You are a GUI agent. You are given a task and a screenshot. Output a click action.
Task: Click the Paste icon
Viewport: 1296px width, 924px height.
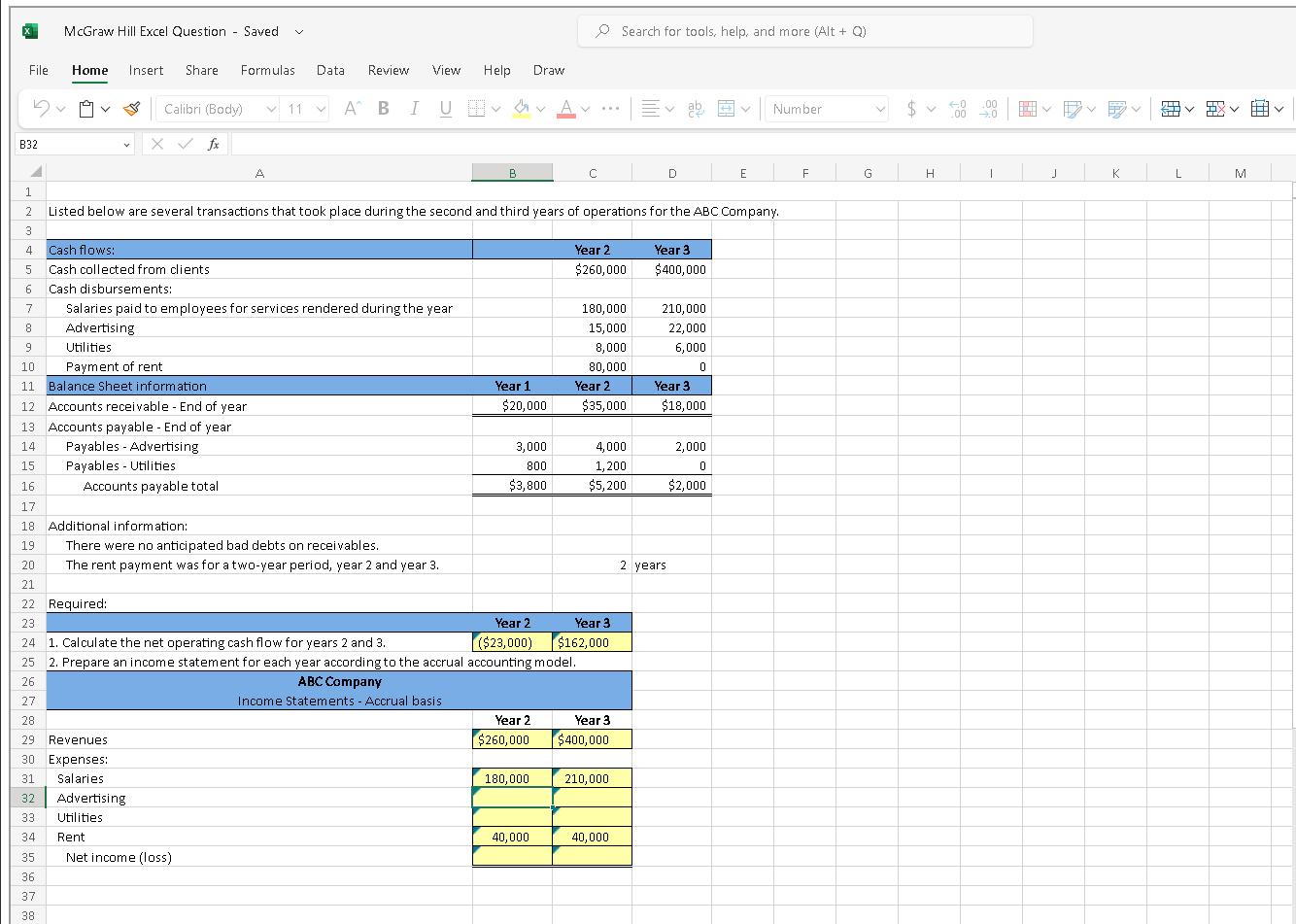pyautogui.click(x=87, y=108)
